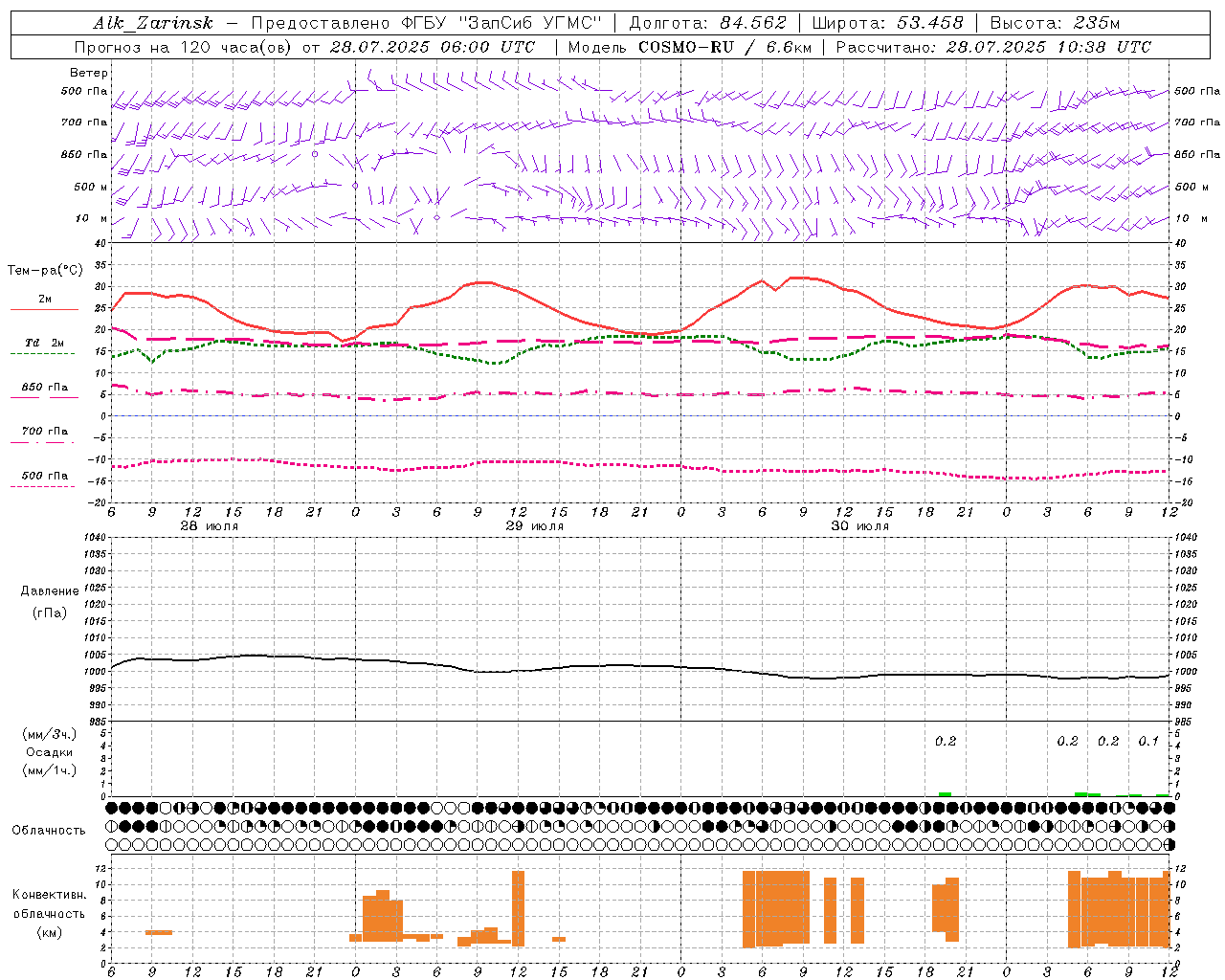Image resolution: width=1225 pixels, height=980 pixels.
Task: Click the '(гПа)' unit under Давление
Action: click(50, 612)
